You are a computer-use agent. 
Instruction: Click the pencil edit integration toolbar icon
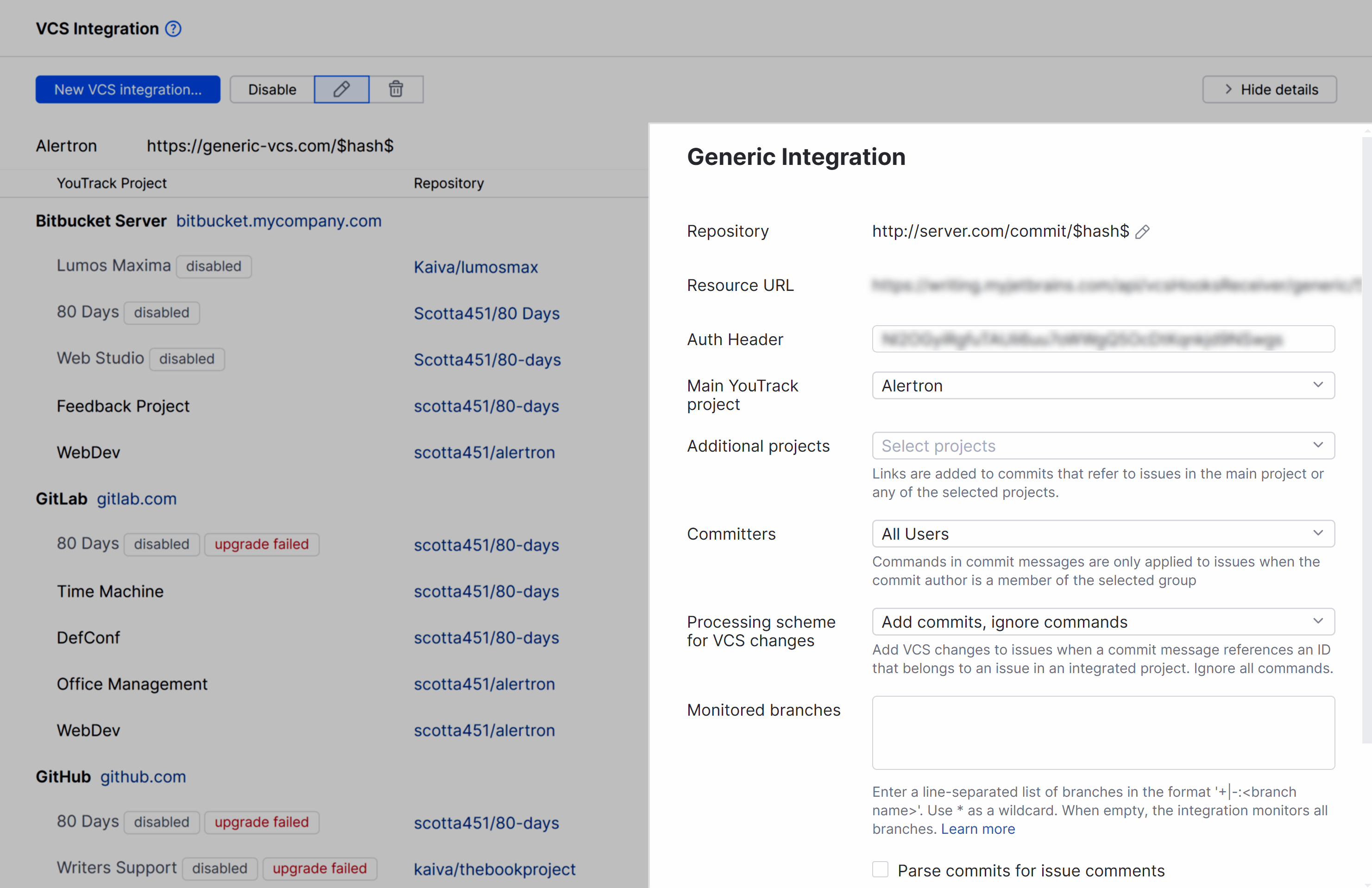click(x=341, y=89)
